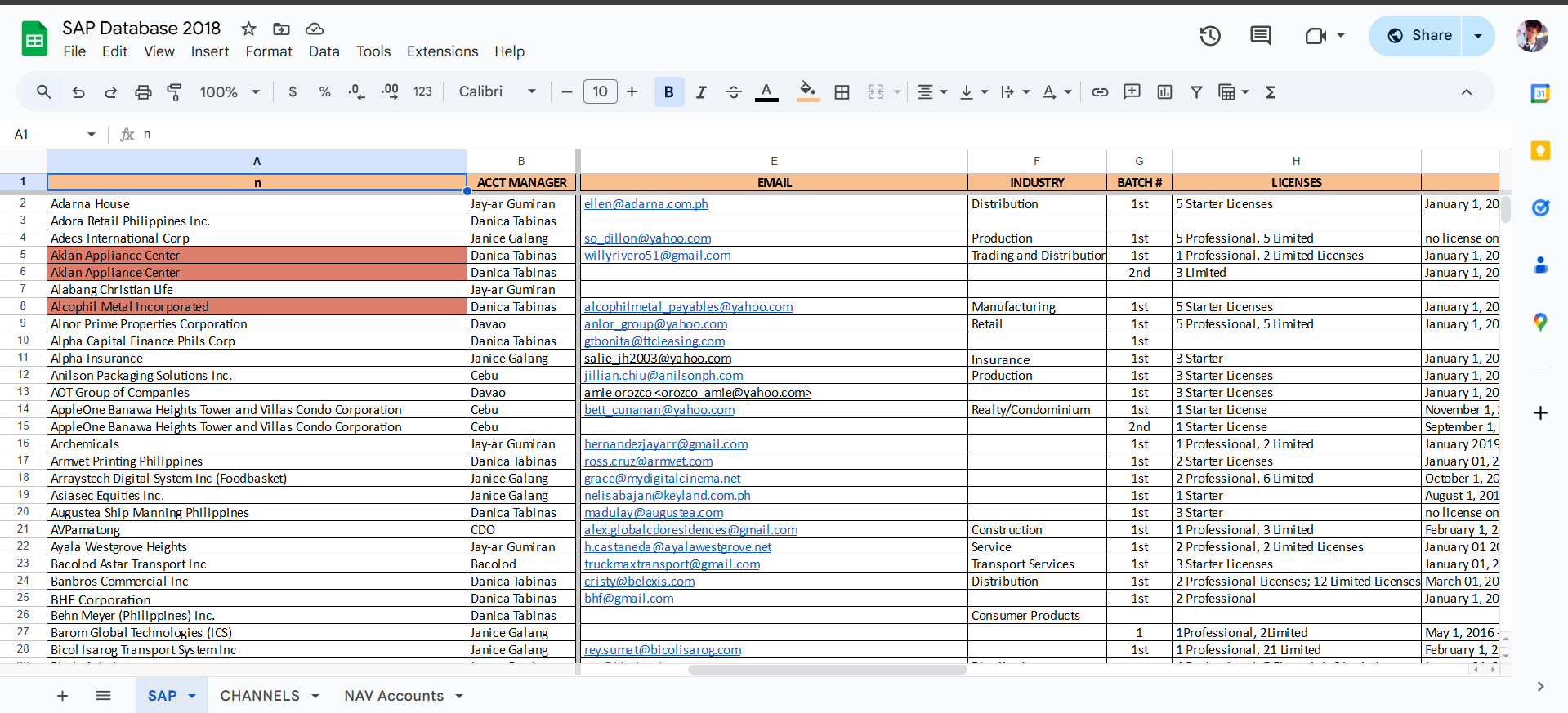Image resolution: width=1568 pixels, height=713 pixels.
Task: Open the zoom level dropdown
Action: pyautogui.click(x=230, y=92)
